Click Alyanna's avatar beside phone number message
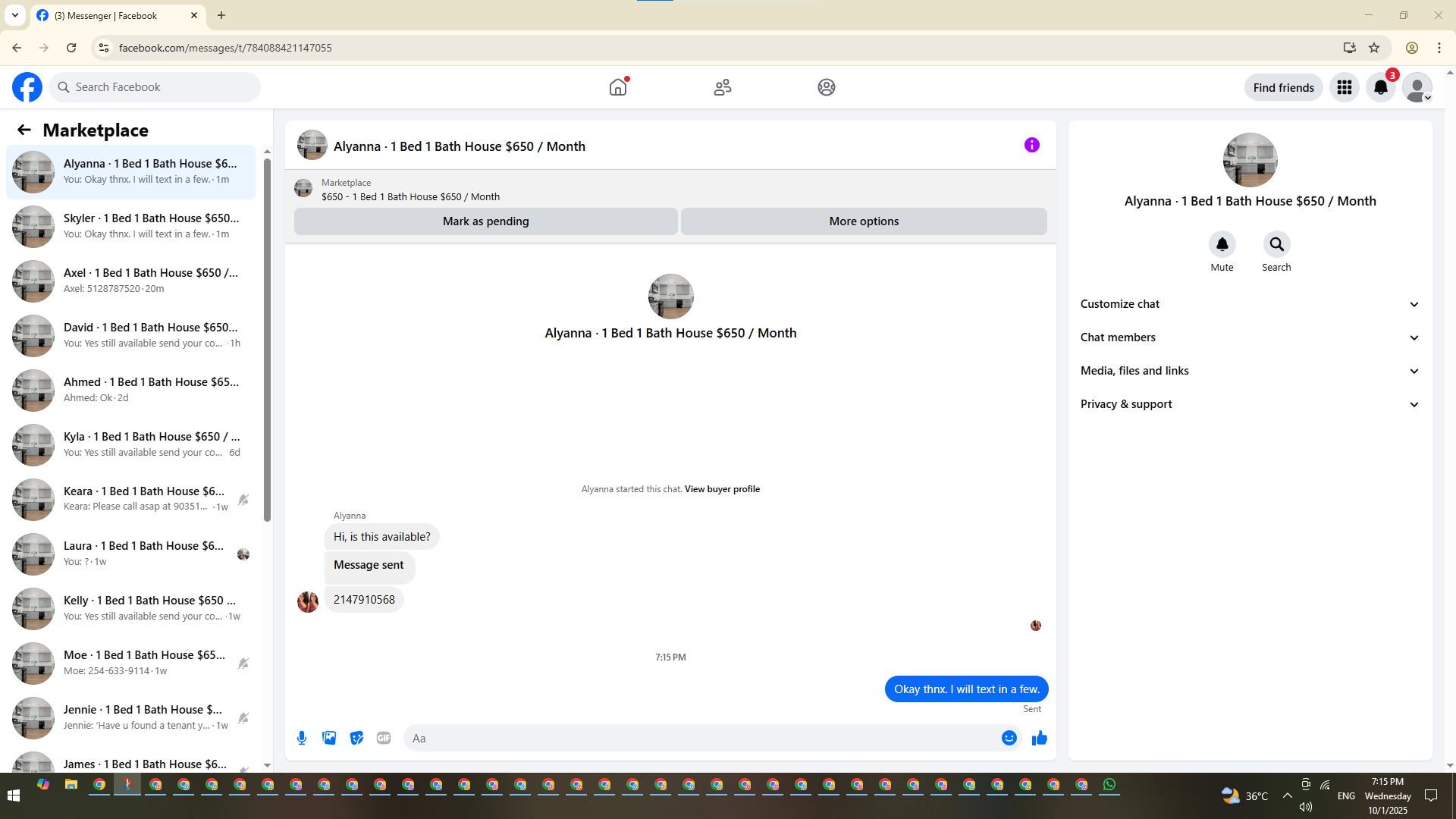1456x819 pixels. pyautogui.click(x=308, y=602)
